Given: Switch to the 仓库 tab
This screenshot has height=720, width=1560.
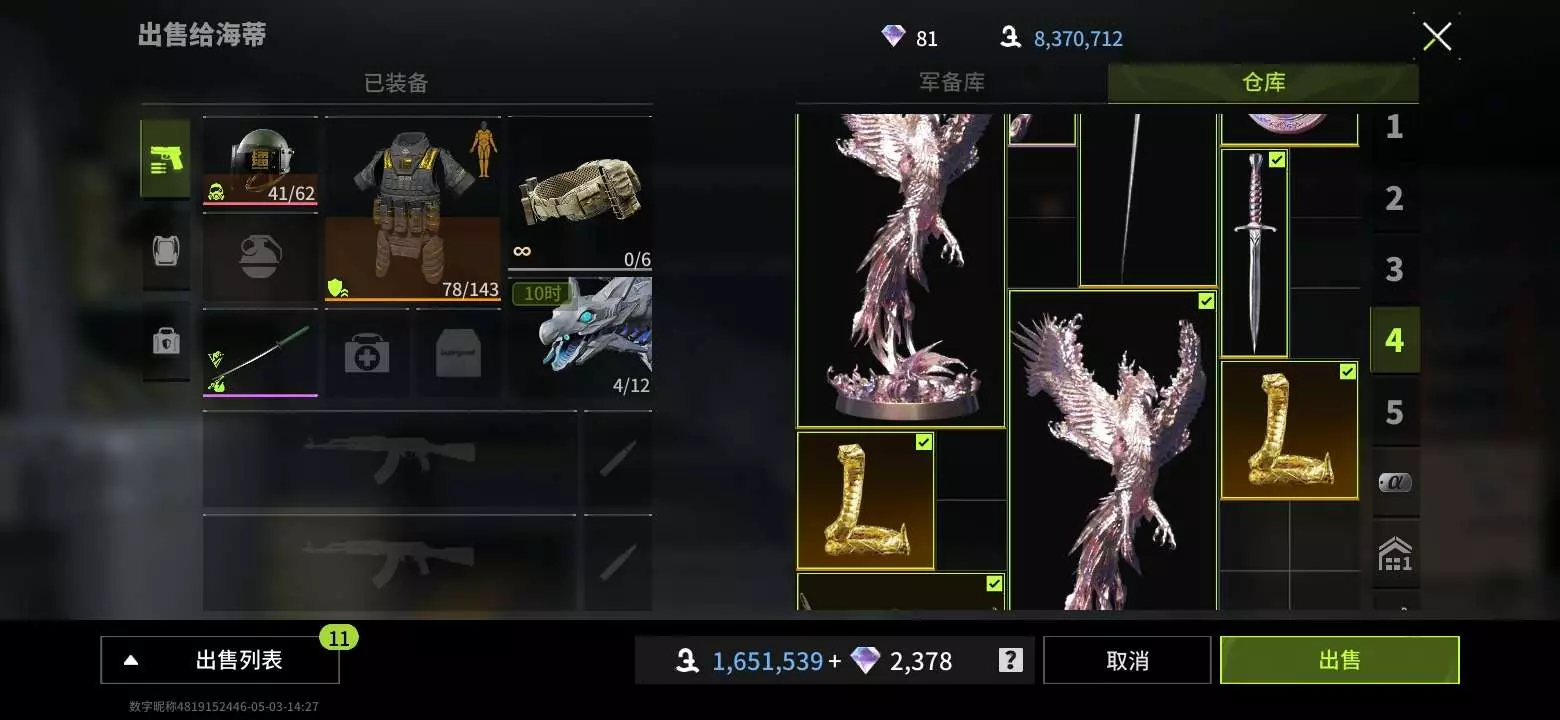Looking at the screenshot, I should pos(1263,83).
